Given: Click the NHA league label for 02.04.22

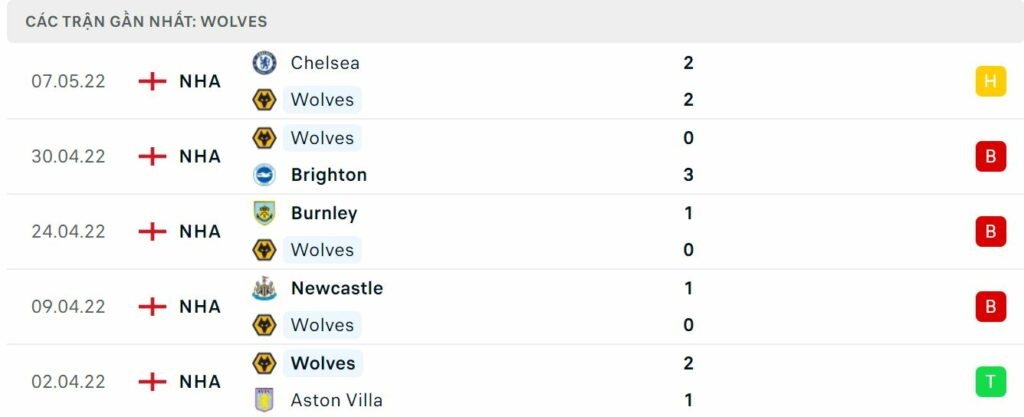Looking at the screenshot, I should [200, 381].
